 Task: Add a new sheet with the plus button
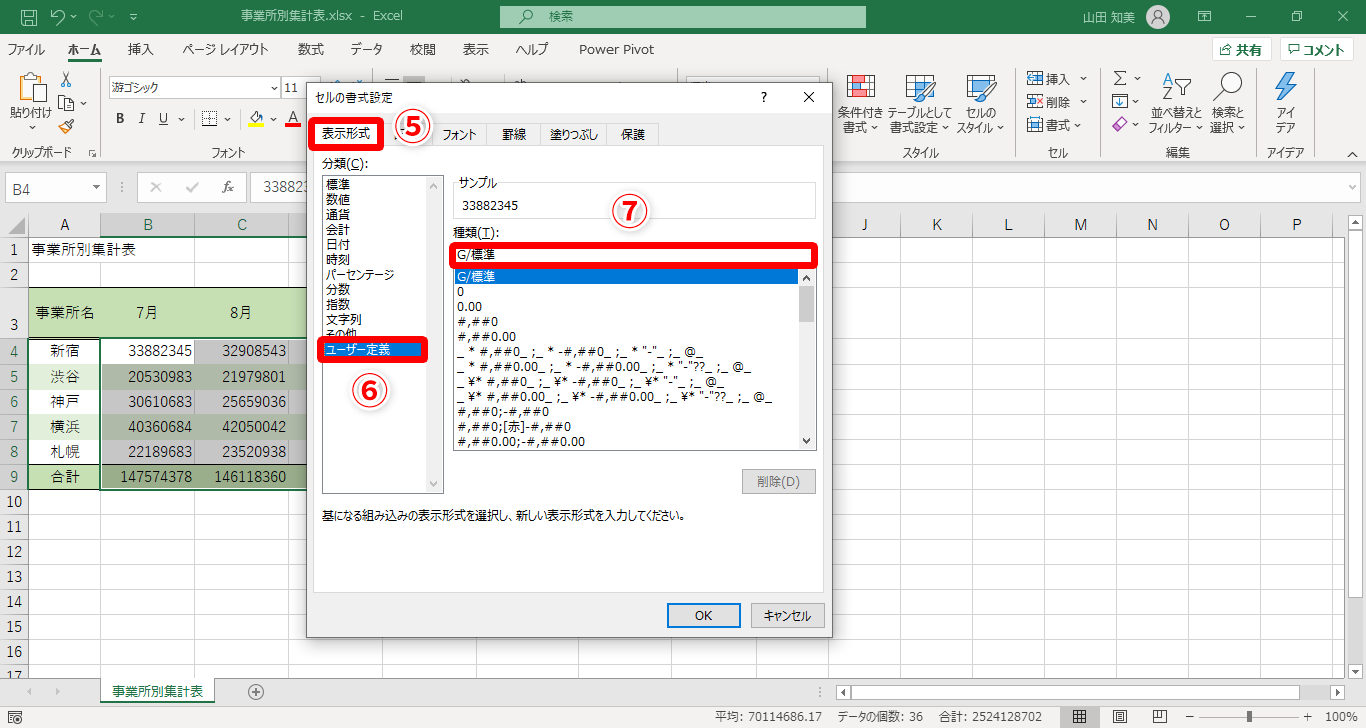point(256,692)
